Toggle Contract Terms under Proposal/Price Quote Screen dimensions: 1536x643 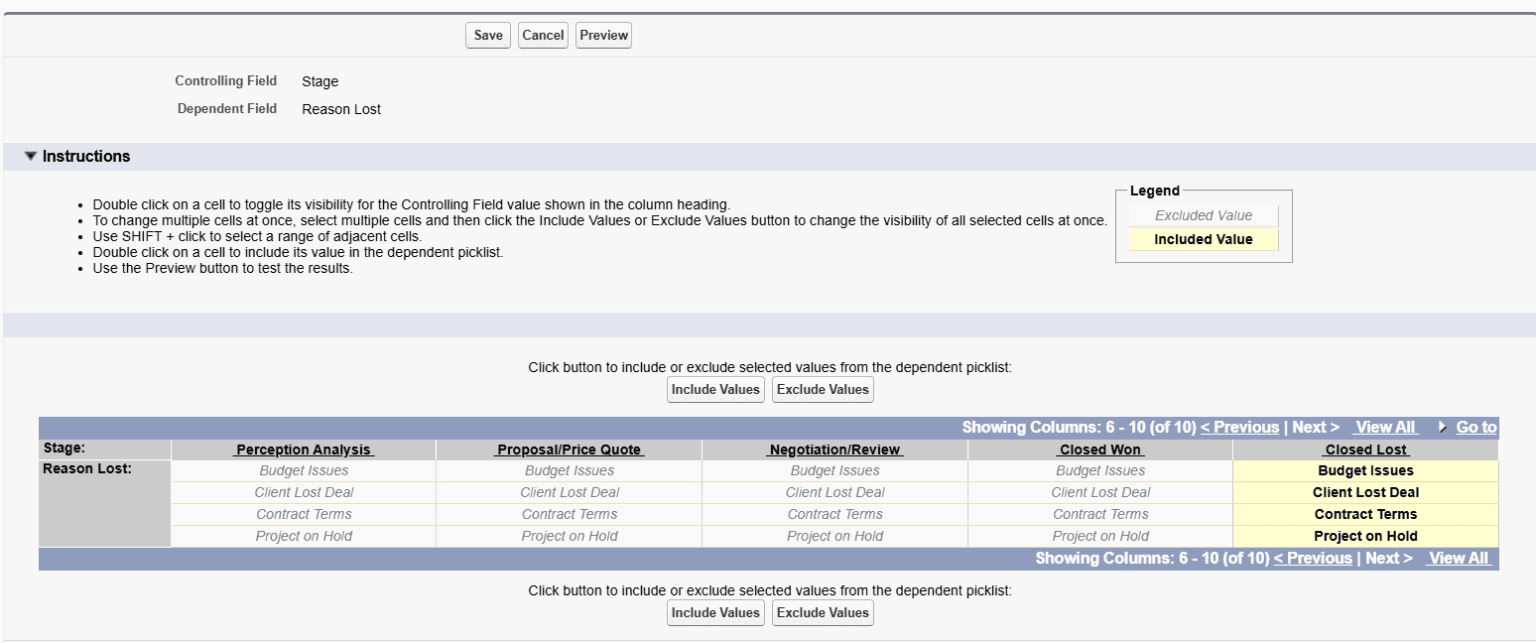tap(566, 513)
